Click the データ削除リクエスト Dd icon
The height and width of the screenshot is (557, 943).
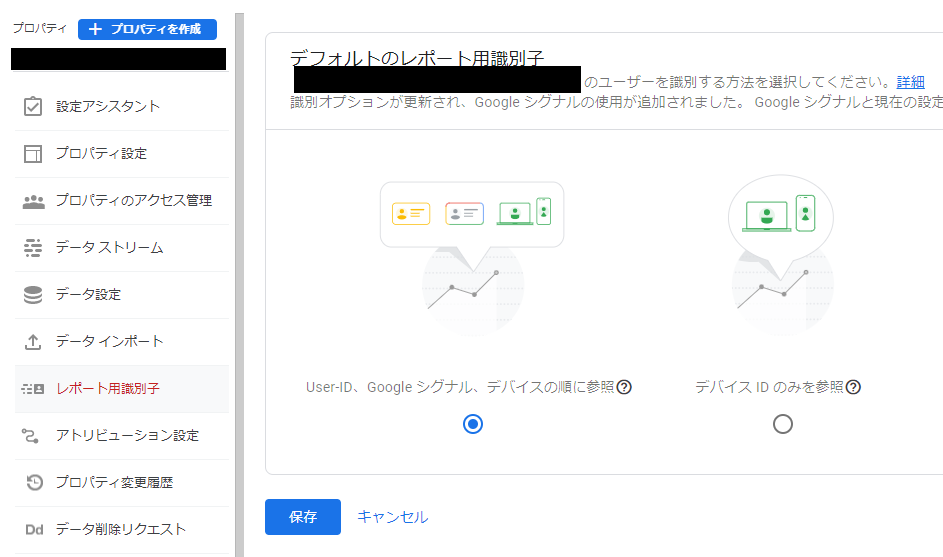coord(33,529)
